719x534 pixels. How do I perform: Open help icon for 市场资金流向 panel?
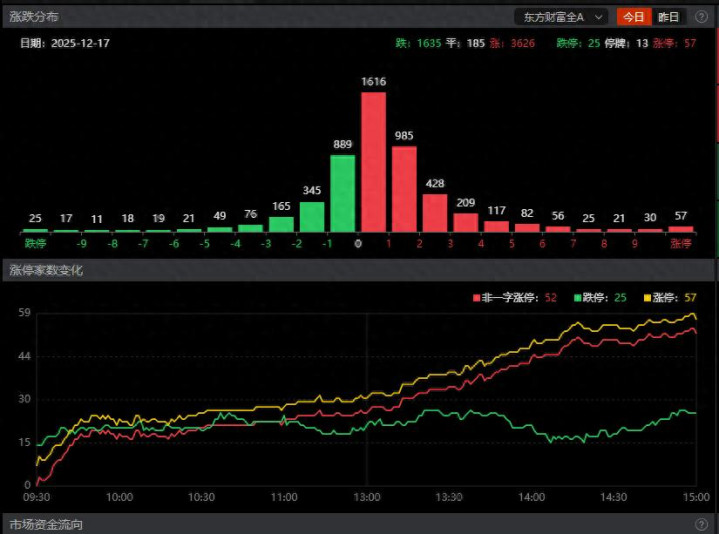coord(701,524)
